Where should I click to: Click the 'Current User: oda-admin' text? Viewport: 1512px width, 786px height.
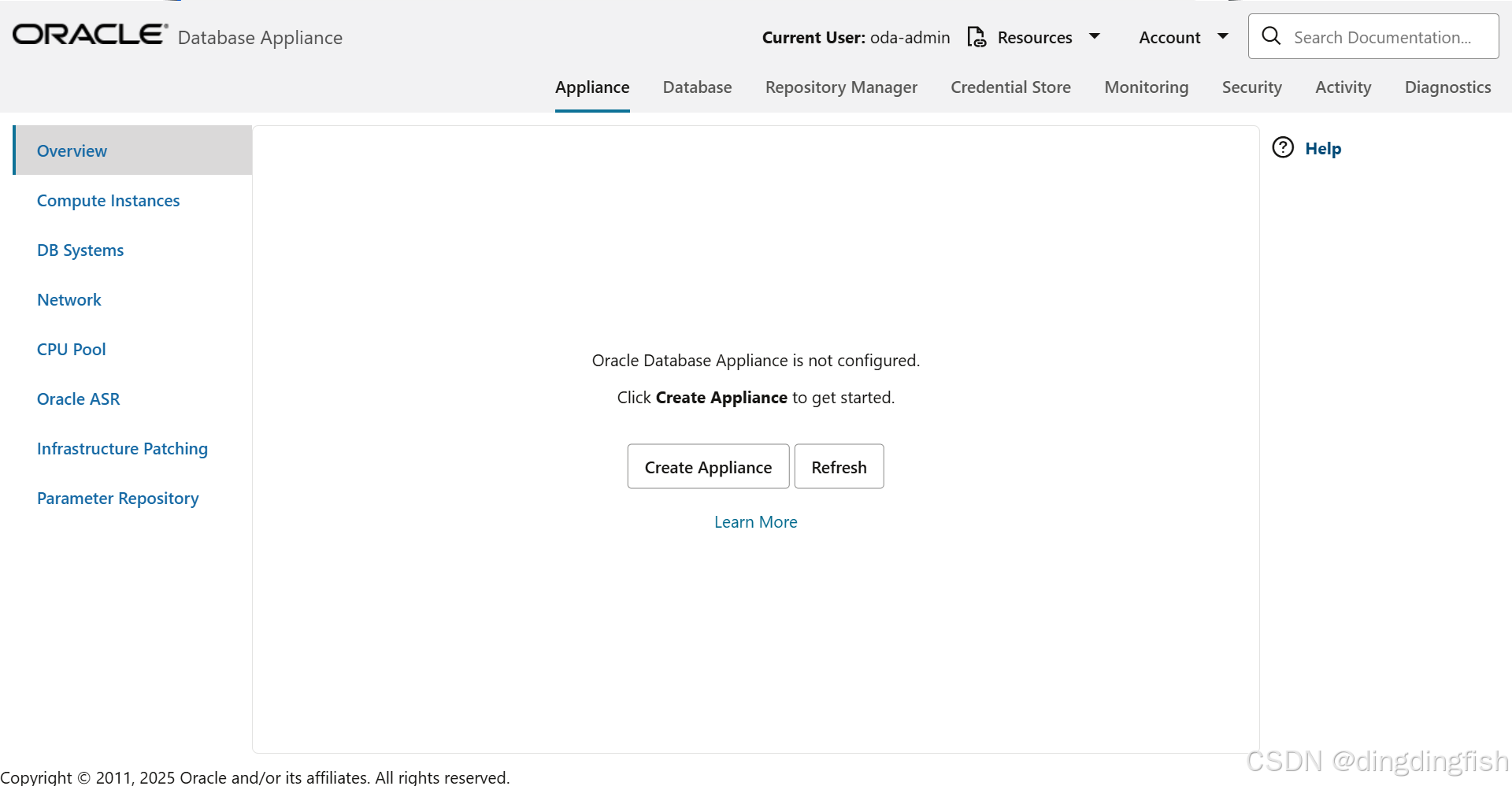click(x=856, y=38)
